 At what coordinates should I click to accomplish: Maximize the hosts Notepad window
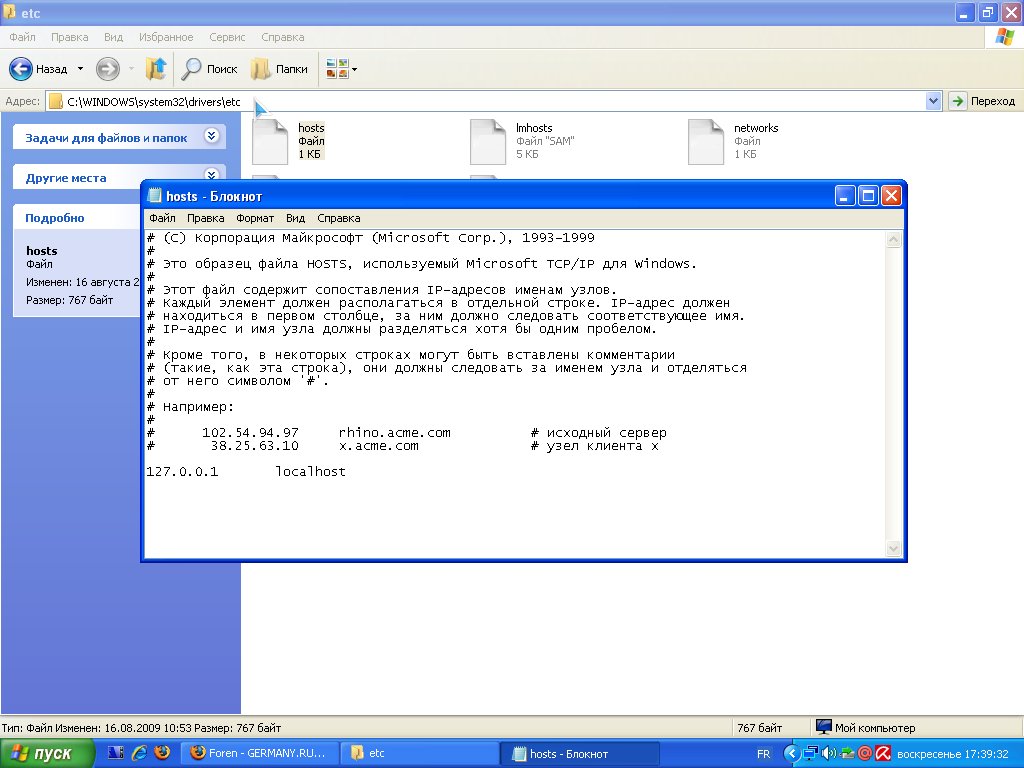868,196
